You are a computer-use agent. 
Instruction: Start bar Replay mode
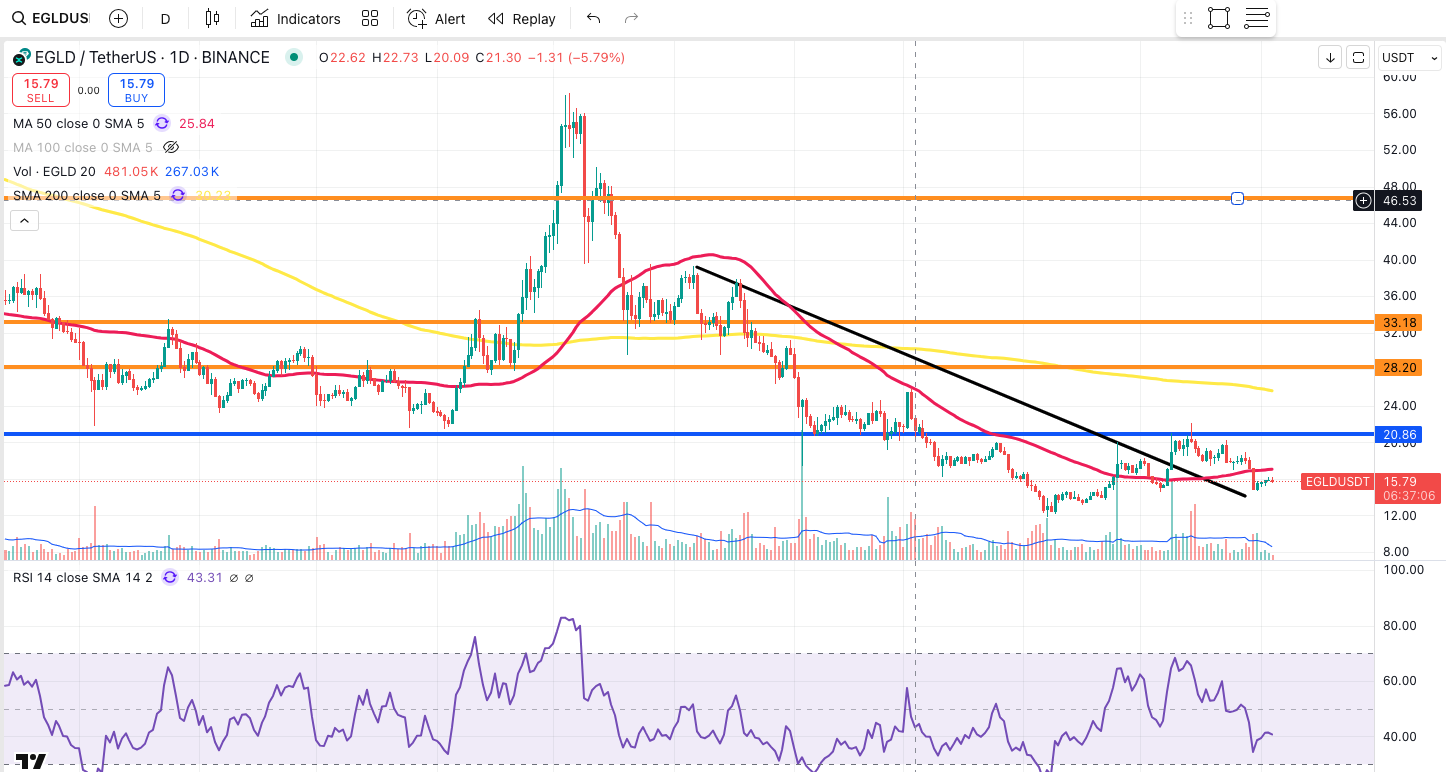[521, 18]
